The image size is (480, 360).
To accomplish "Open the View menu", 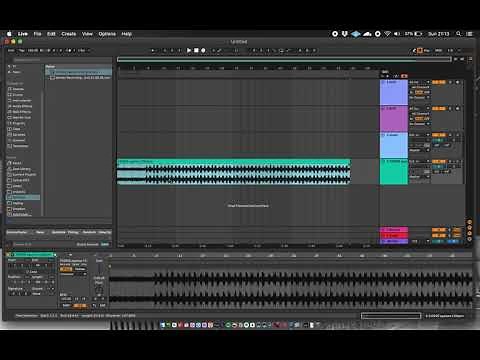I will point(87,34).
